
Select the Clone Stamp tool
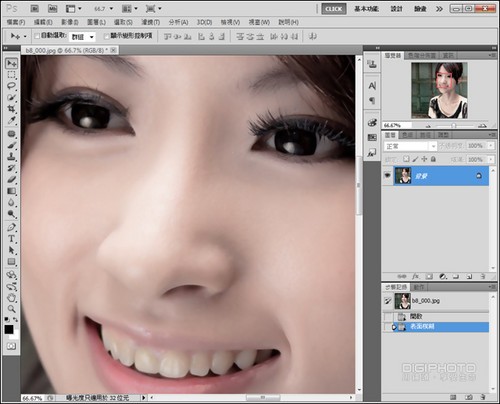11,156
